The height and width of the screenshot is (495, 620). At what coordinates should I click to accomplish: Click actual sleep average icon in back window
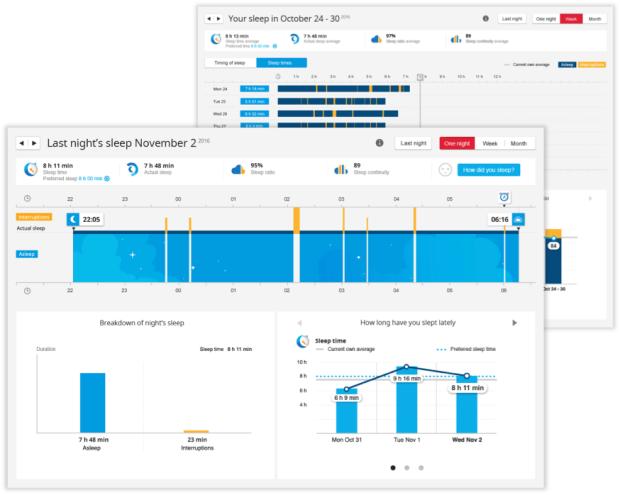pos(295,39)
